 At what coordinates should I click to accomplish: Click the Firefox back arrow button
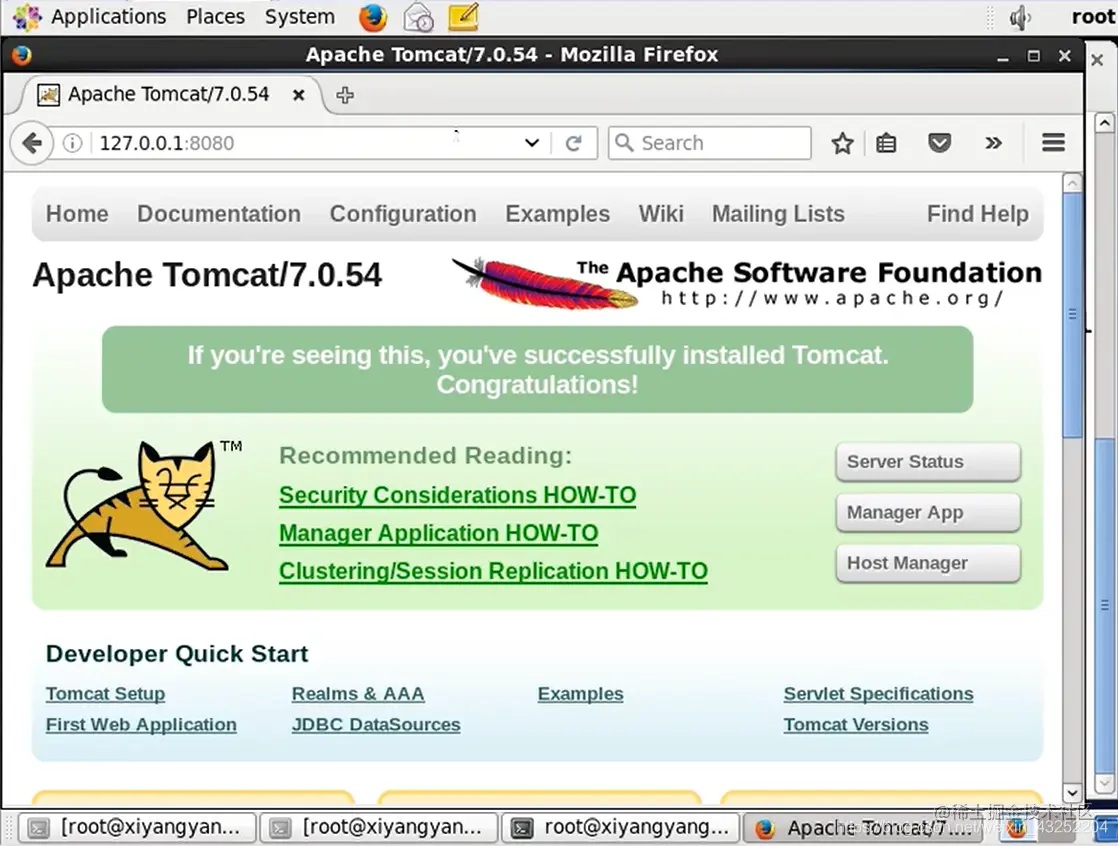pos(31,143)
